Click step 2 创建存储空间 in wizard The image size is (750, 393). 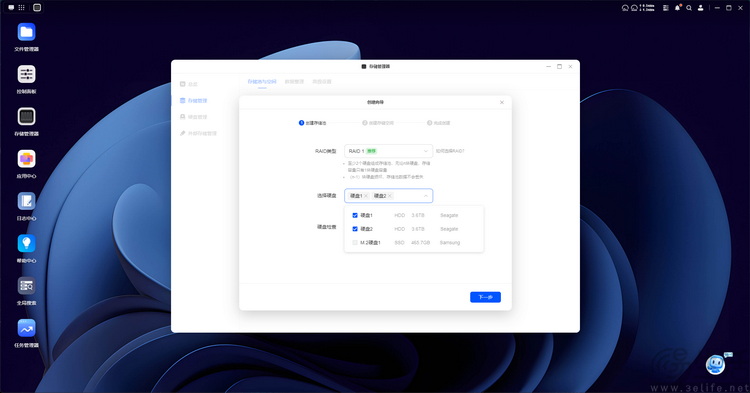point(378,123)
